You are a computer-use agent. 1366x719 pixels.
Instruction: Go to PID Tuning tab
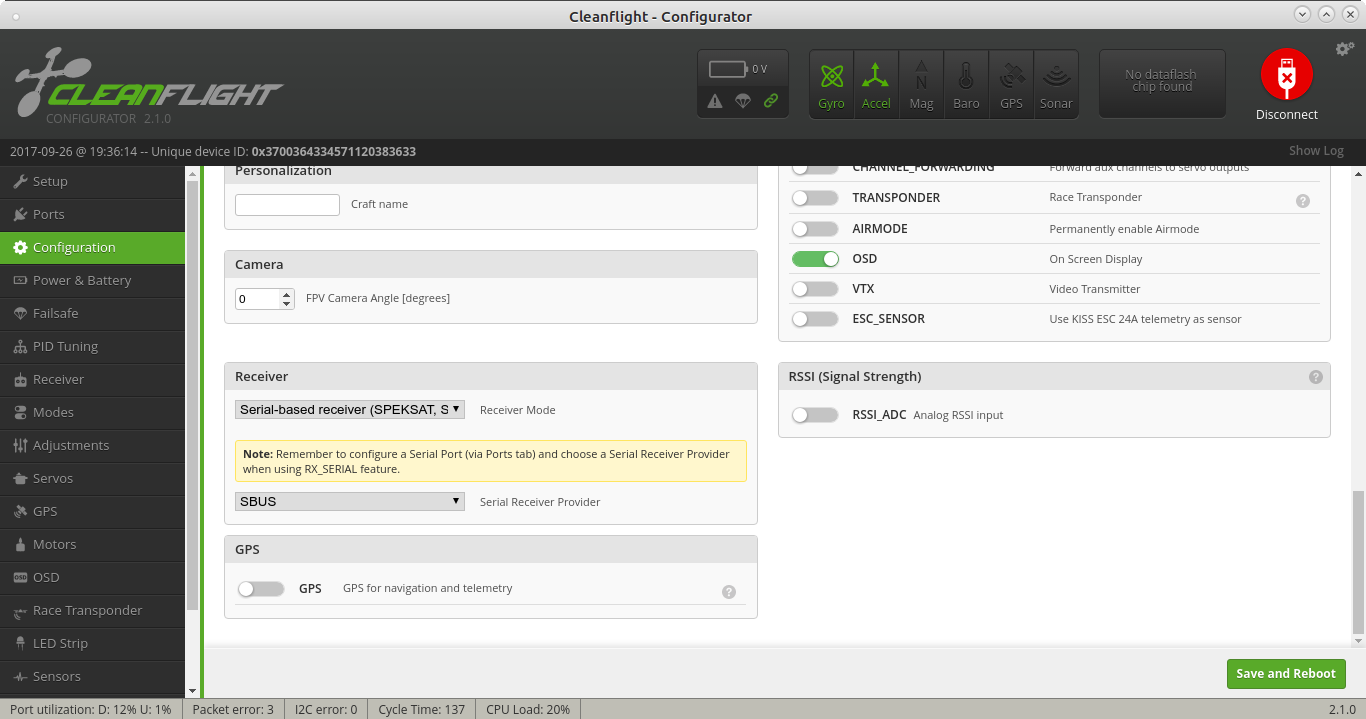coord(92,346)
